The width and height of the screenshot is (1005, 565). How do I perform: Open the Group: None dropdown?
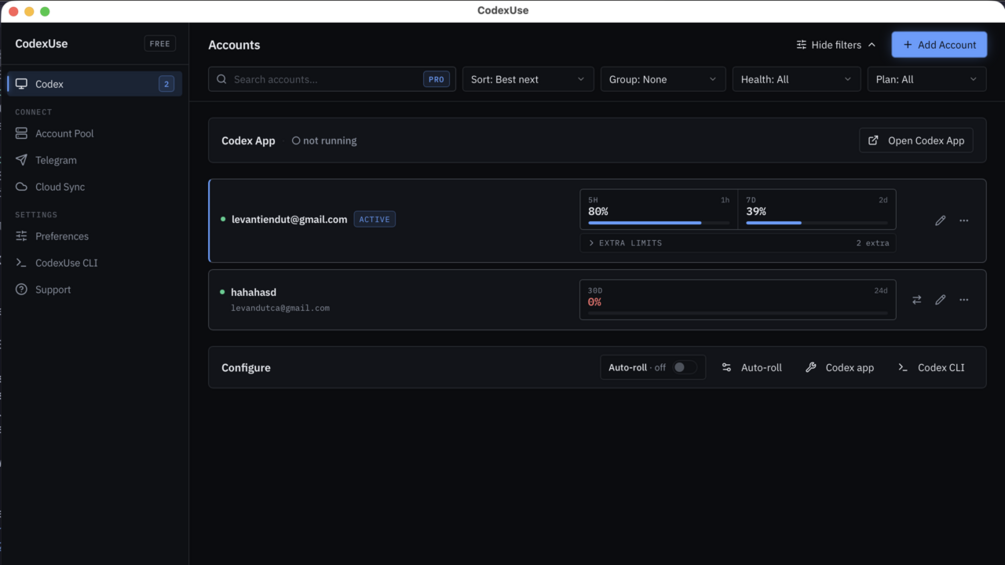tap(663, 79)
